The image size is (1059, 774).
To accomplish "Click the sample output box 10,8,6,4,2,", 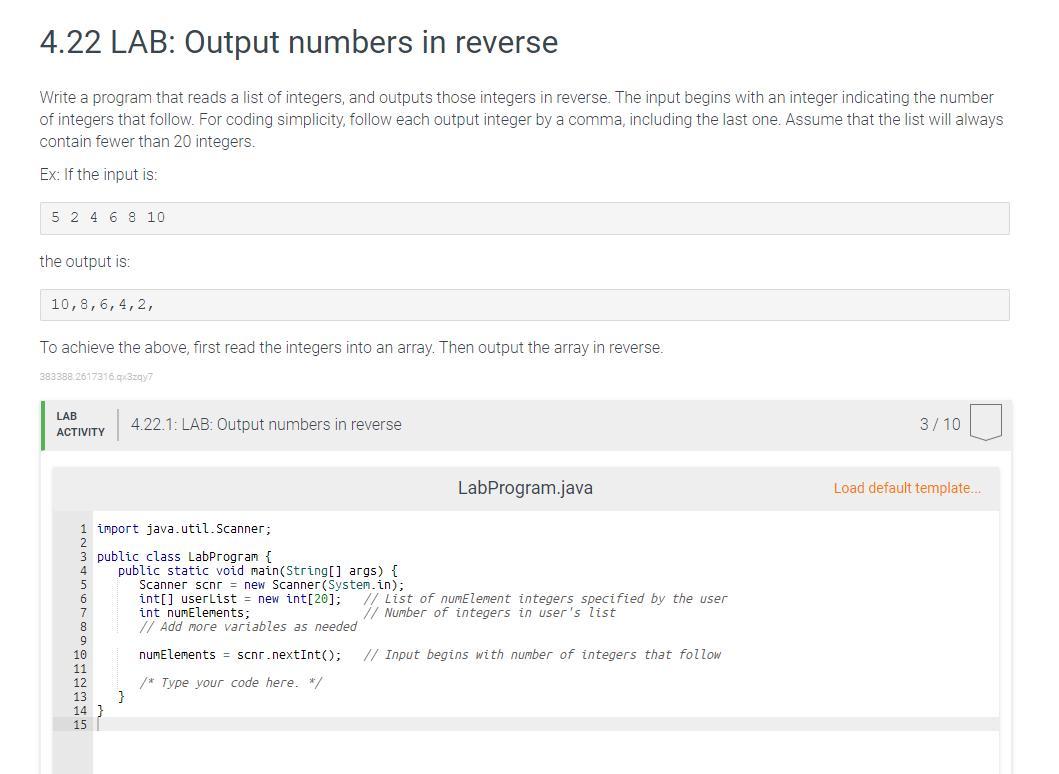I will [x=525, y=305].
